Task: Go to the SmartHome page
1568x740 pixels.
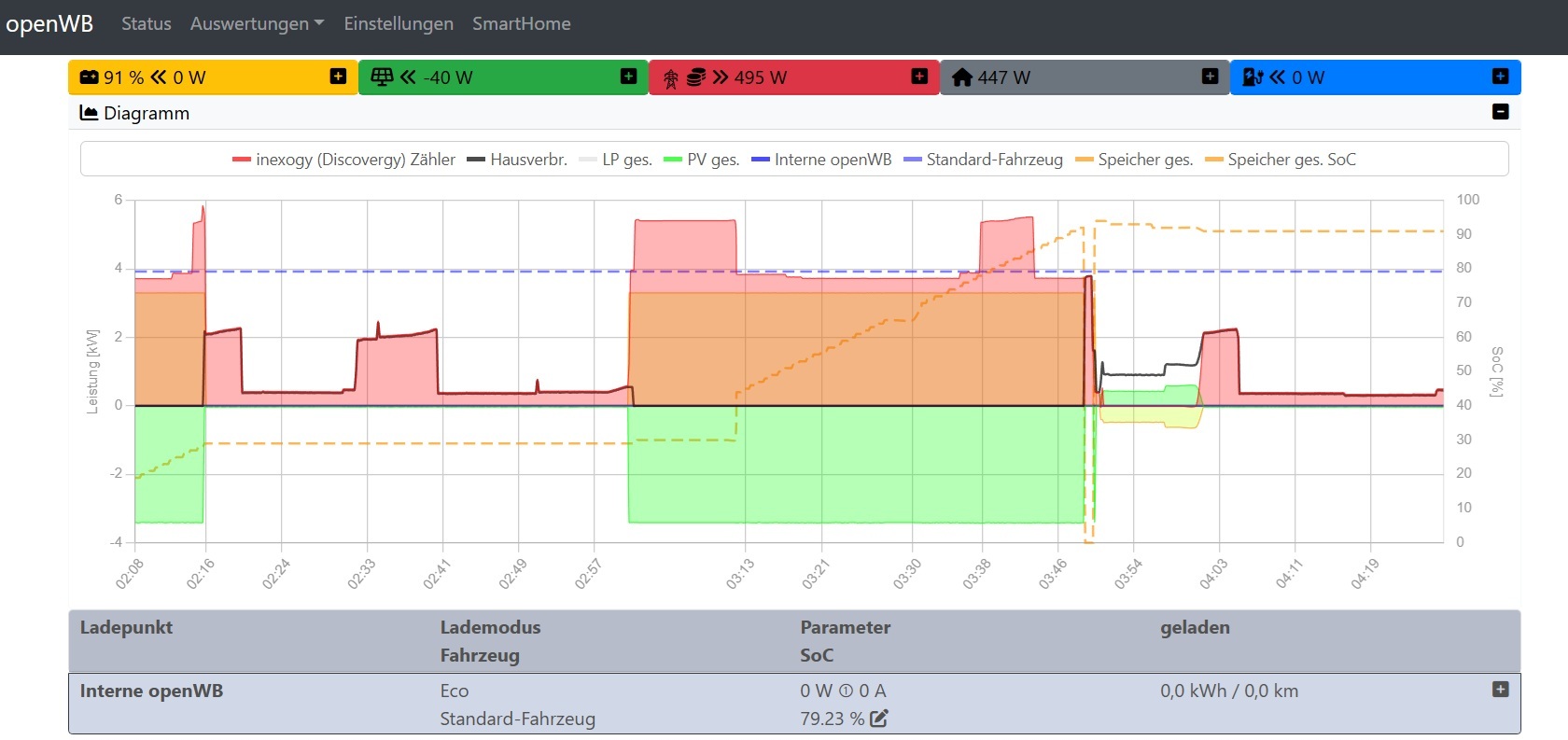Action: pos(521,24)
